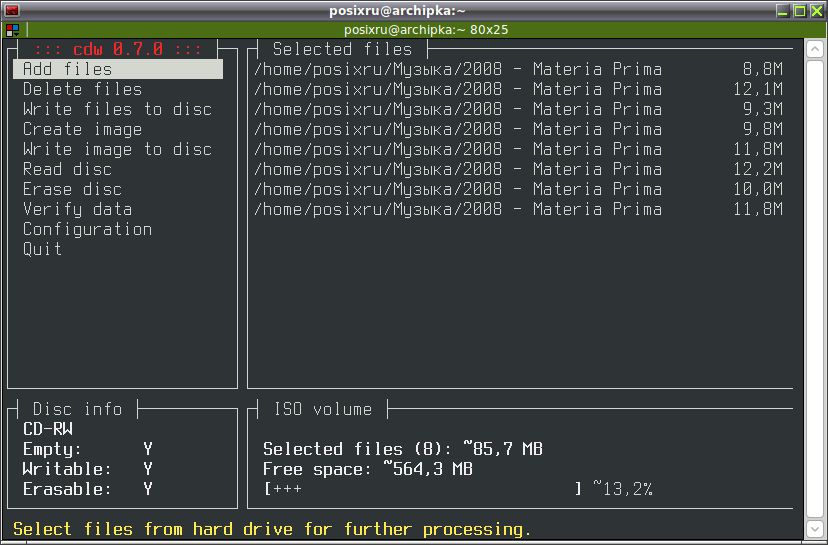Choose Verify data from the menu

pyautogui.click(x=78, y=210)
